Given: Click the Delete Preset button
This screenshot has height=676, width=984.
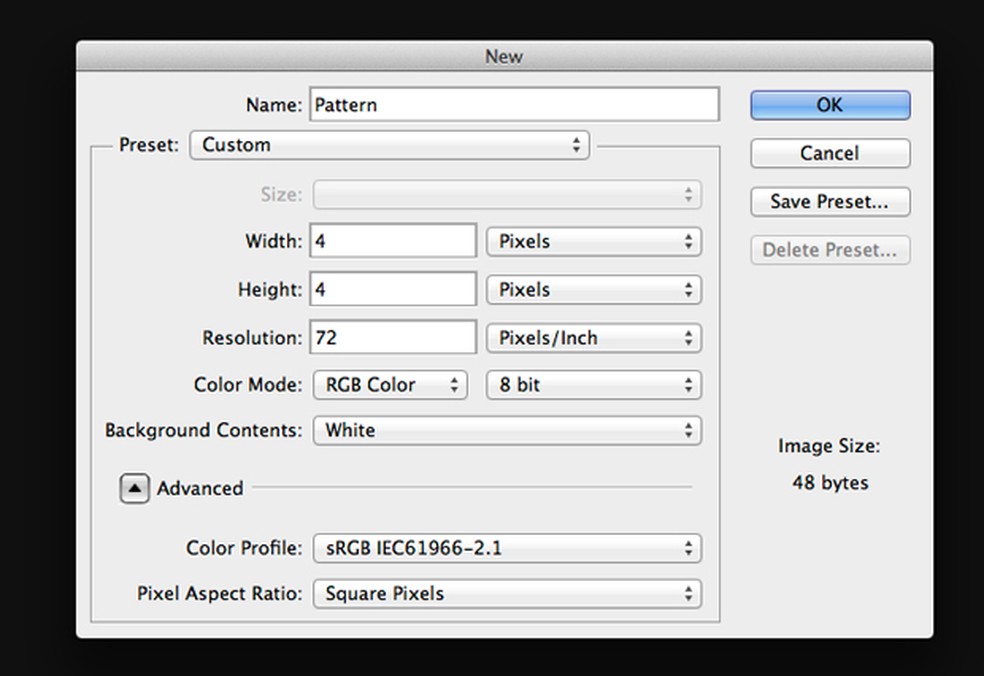Looking at the screenshot, I should (830, 250).
